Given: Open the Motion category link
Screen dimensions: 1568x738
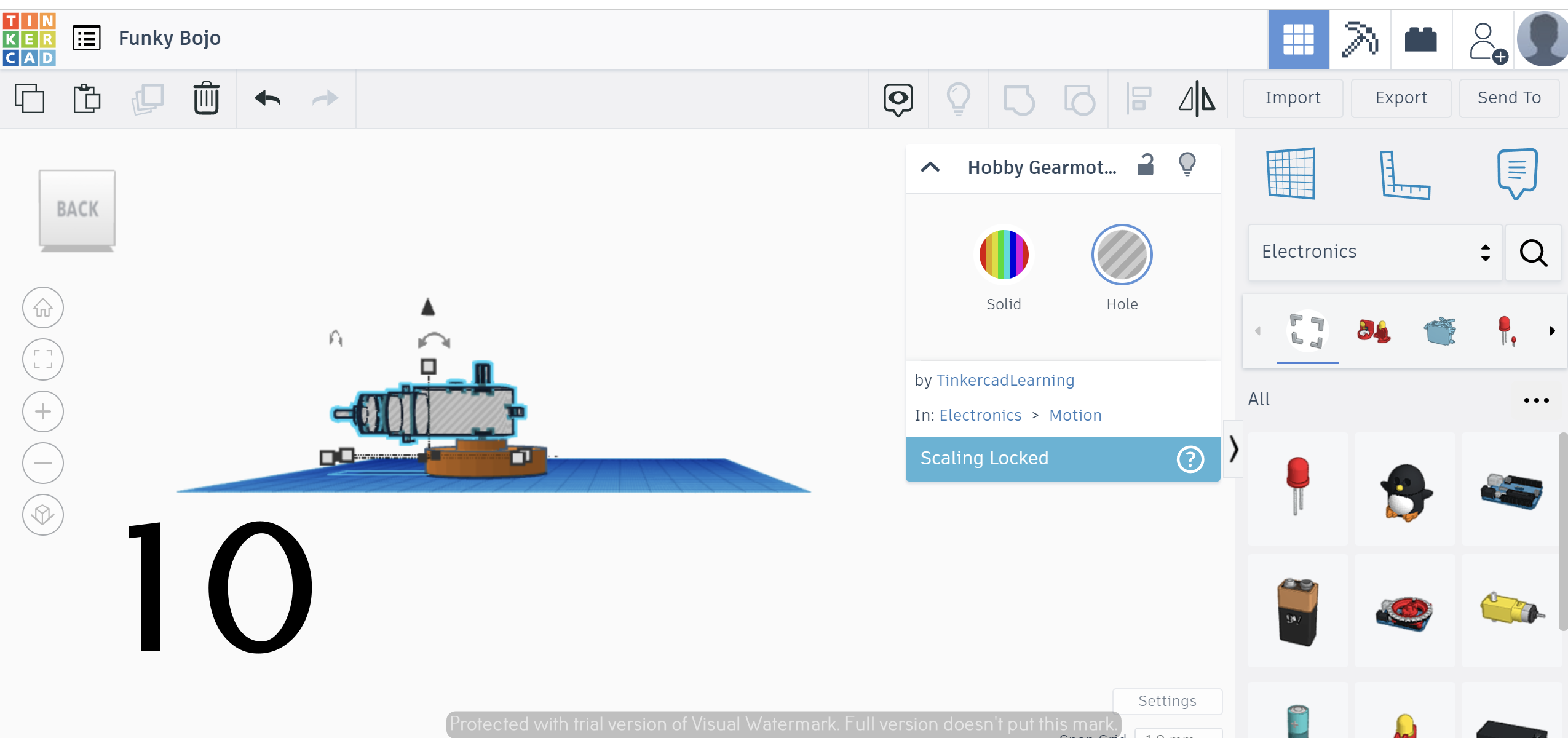Looking at the screenshot, I should (x=1074, y=415).
